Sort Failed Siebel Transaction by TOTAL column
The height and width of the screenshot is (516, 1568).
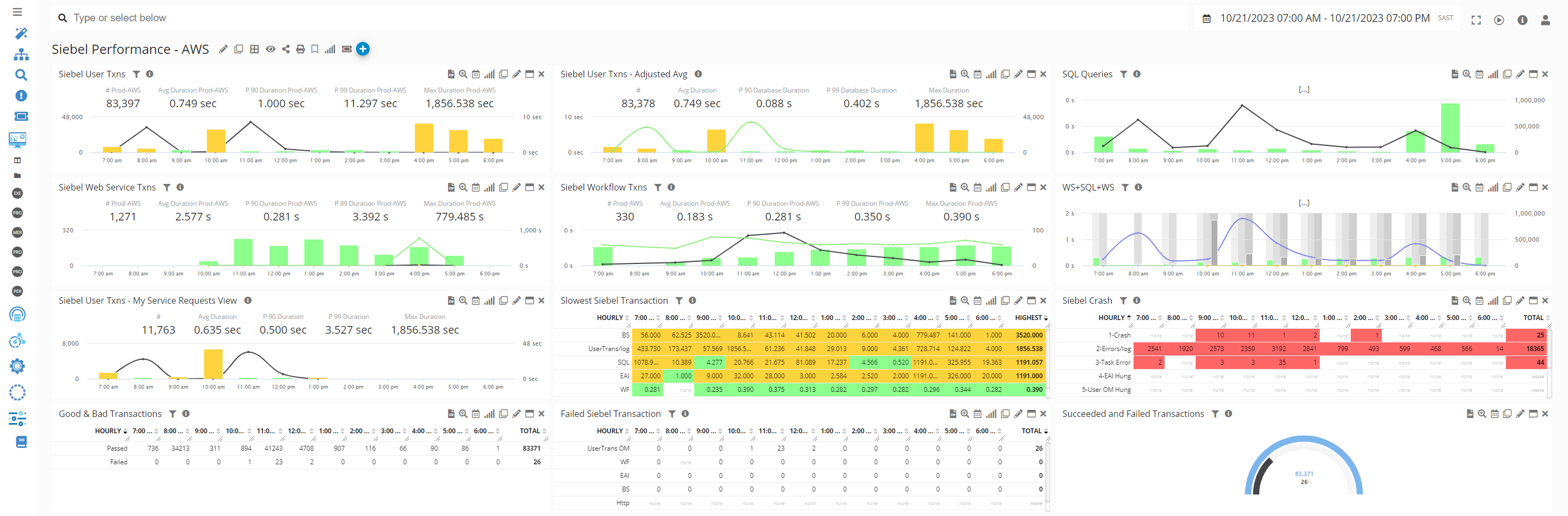1033,431
